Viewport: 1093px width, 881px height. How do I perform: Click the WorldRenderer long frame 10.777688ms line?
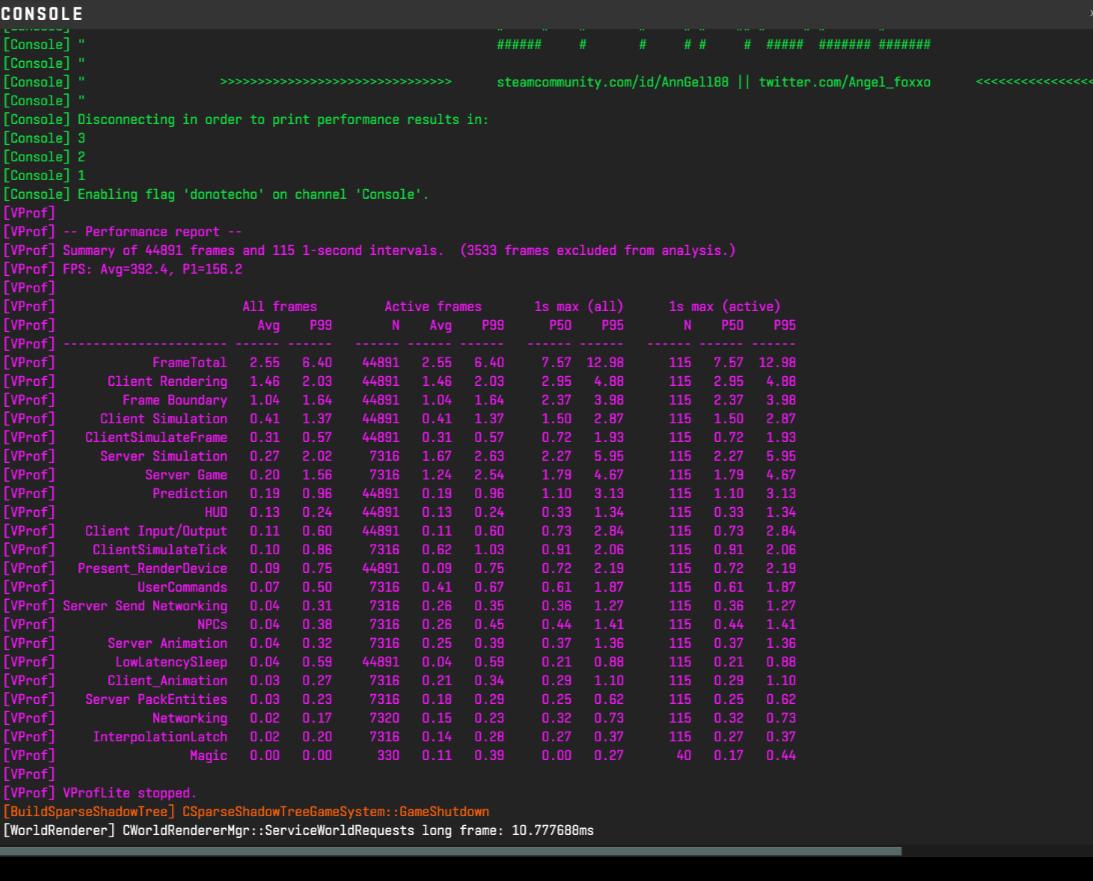coord(298,831)
